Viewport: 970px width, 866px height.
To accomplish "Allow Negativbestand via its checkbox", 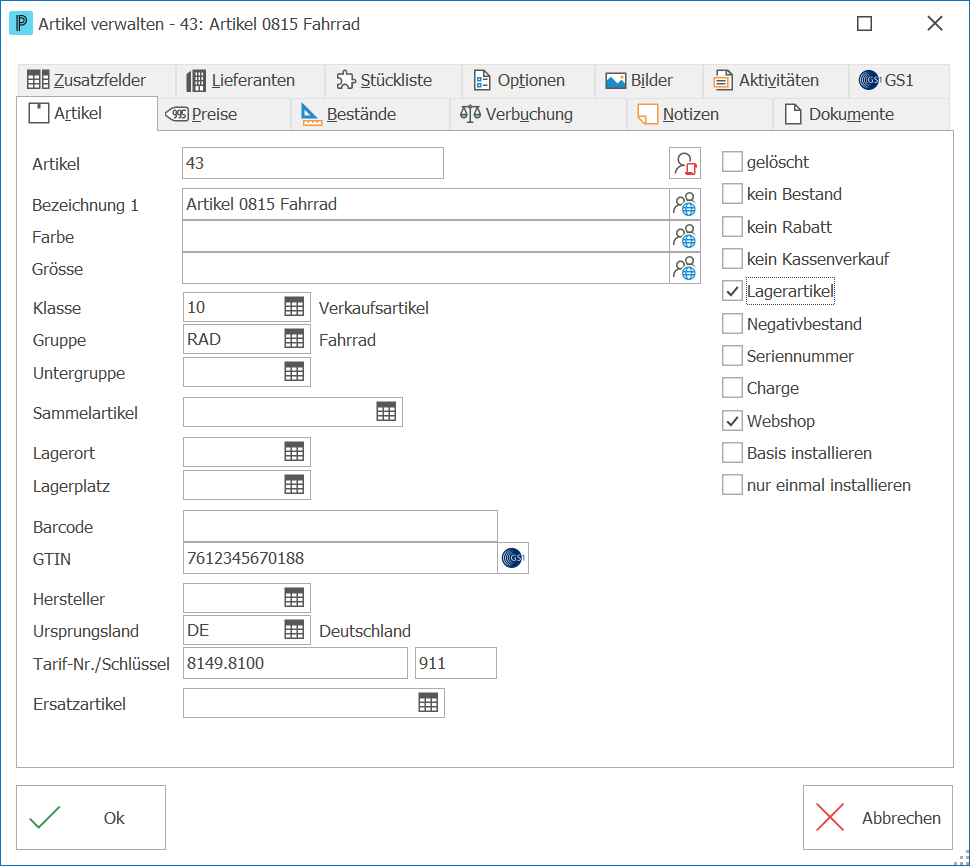I will point(732,324).
